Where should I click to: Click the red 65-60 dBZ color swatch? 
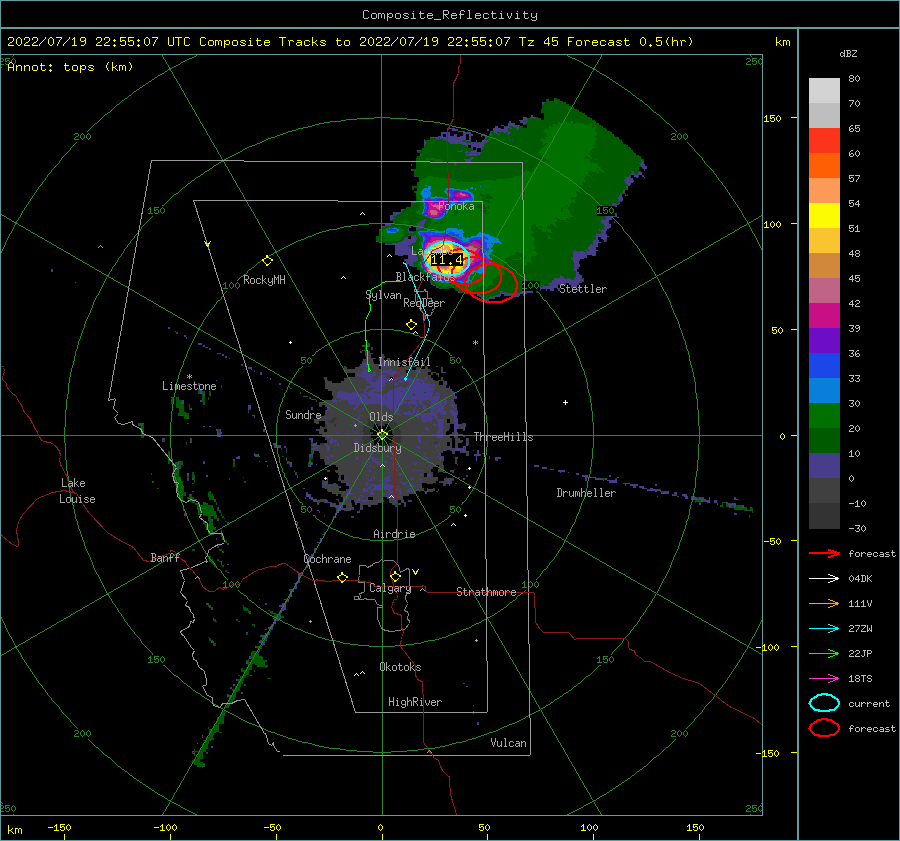[x=824, y=141]
